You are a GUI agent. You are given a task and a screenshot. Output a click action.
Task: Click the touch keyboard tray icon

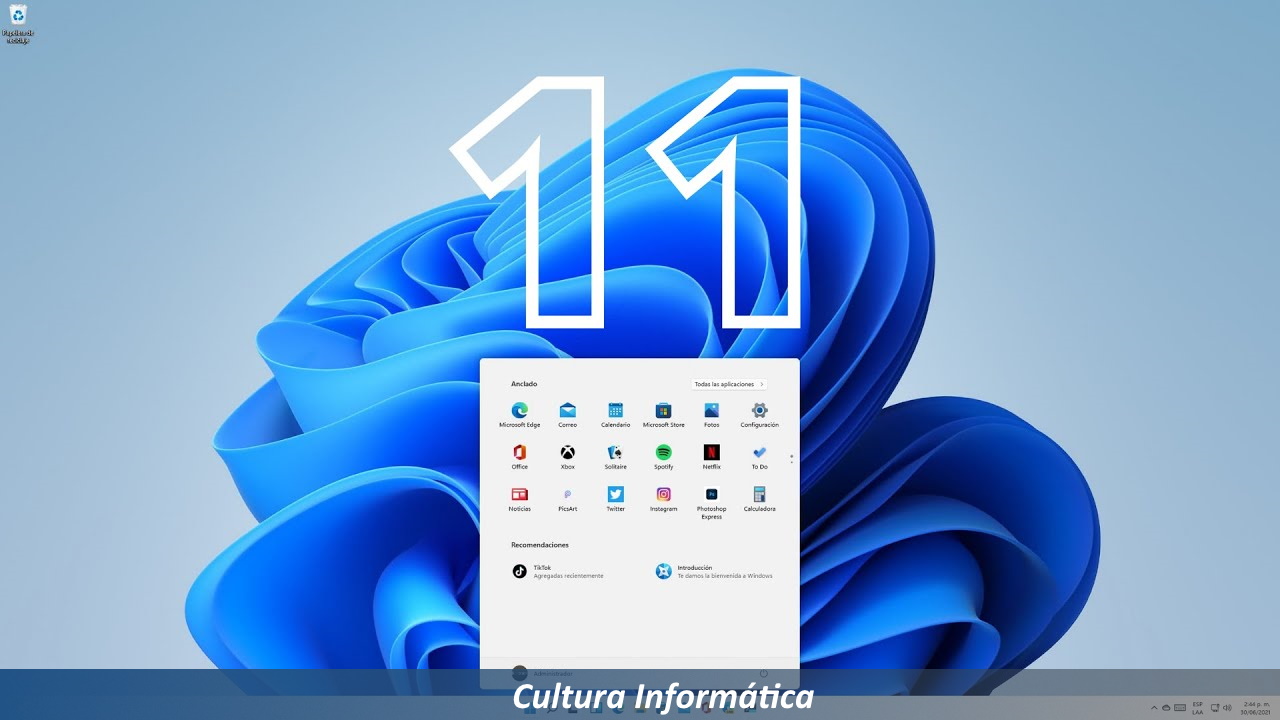click(x=1180, y=708)
